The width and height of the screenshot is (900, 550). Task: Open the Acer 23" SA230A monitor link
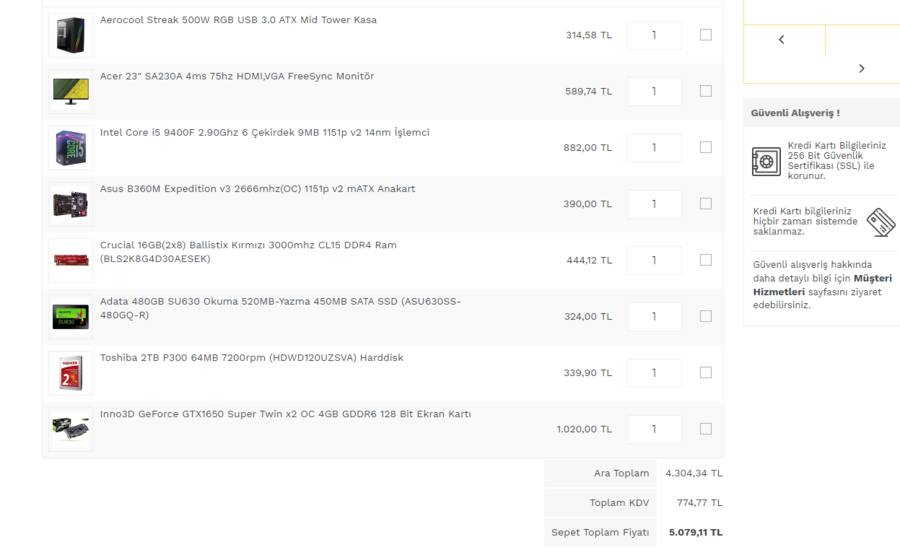[236, 76]
